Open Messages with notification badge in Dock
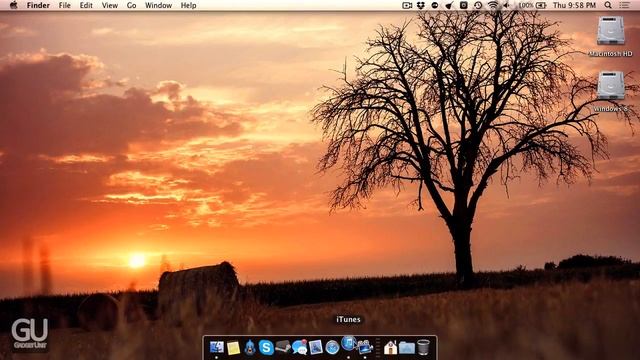Image resolution: width=640 pixels, height=360 pixels. coord(300,347)
